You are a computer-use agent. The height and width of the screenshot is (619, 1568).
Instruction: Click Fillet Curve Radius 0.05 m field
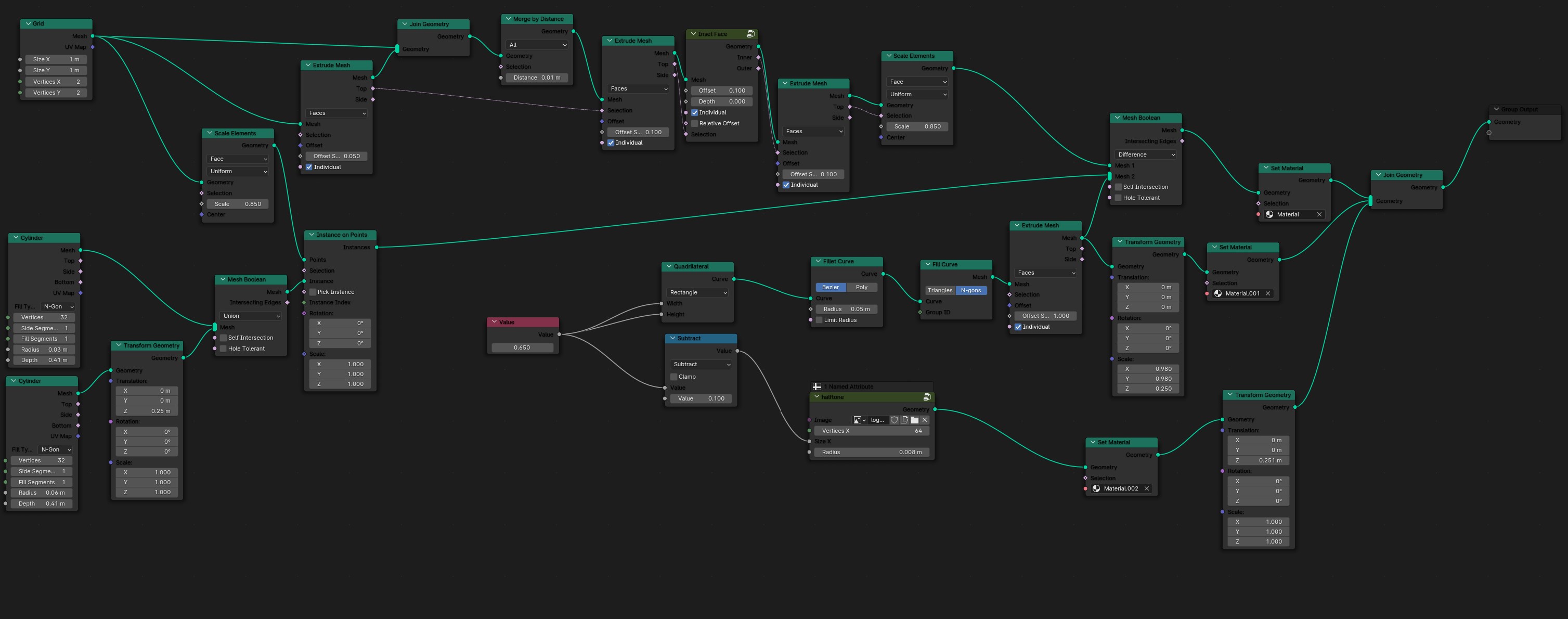pyautogui.click(x=847, y=309)
